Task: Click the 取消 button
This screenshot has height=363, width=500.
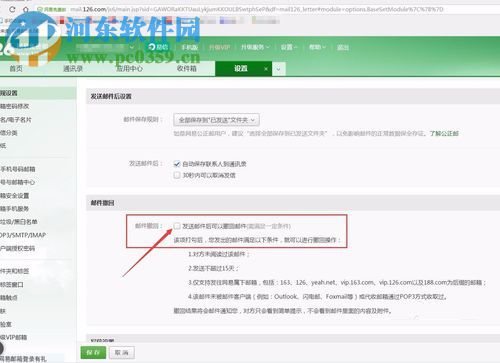Action: [122, 352]
